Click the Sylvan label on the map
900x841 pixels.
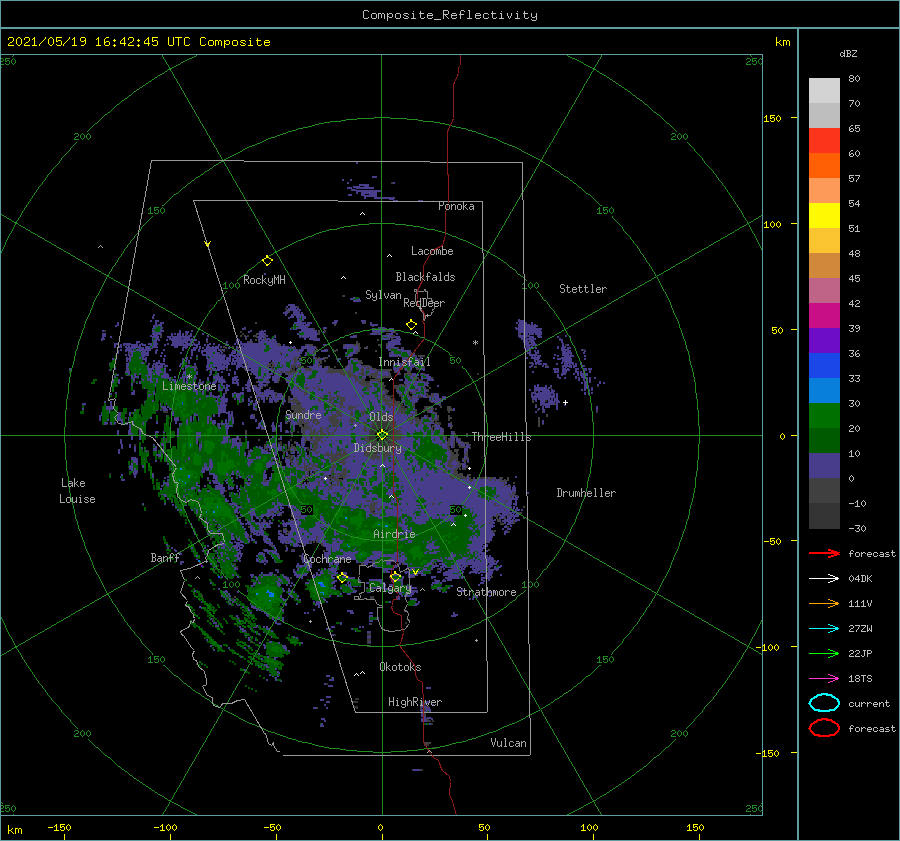(383, 295)
